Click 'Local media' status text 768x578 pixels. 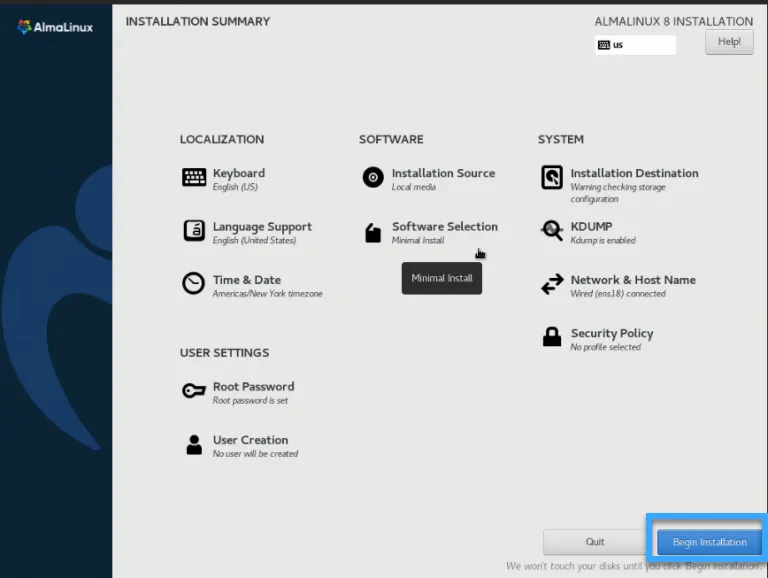413,187
